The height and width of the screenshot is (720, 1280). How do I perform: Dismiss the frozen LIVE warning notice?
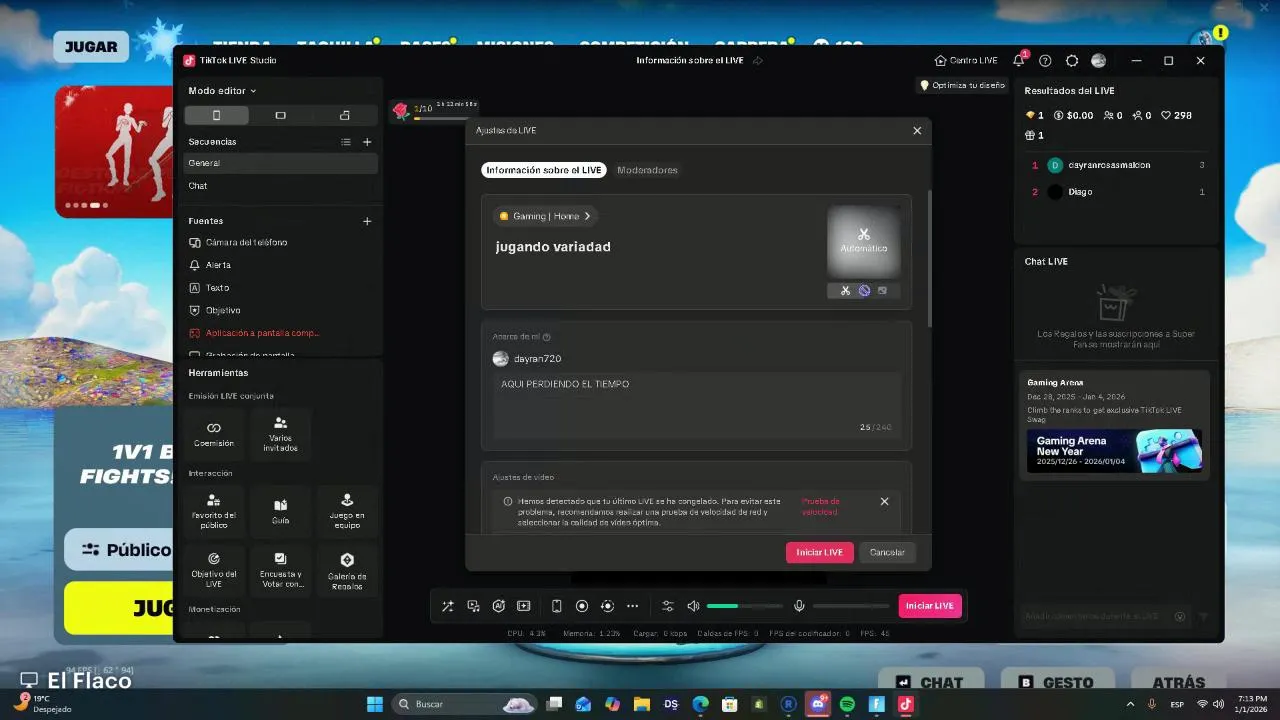pos(884,501)
